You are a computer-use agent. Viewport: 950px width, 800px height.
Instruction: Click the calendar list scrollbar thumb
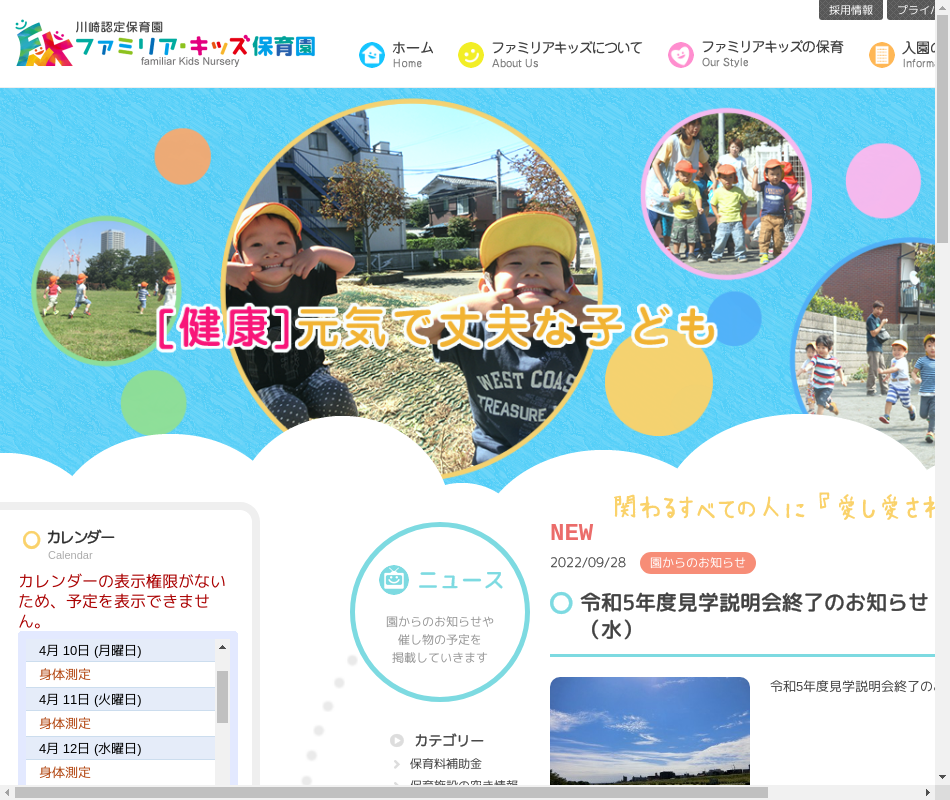pyautogui.click(x=222, y=696)
